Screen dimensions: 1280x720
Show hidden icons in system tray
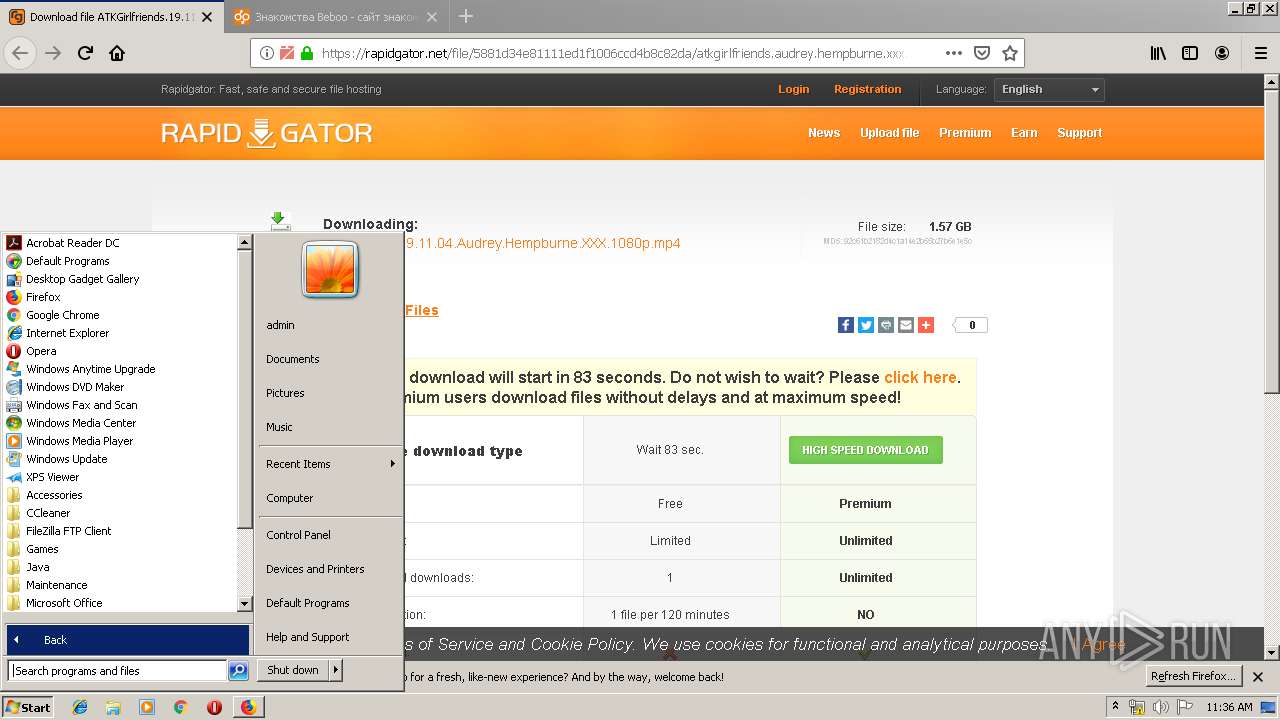pyautogui.click(x=1116, y=707)
